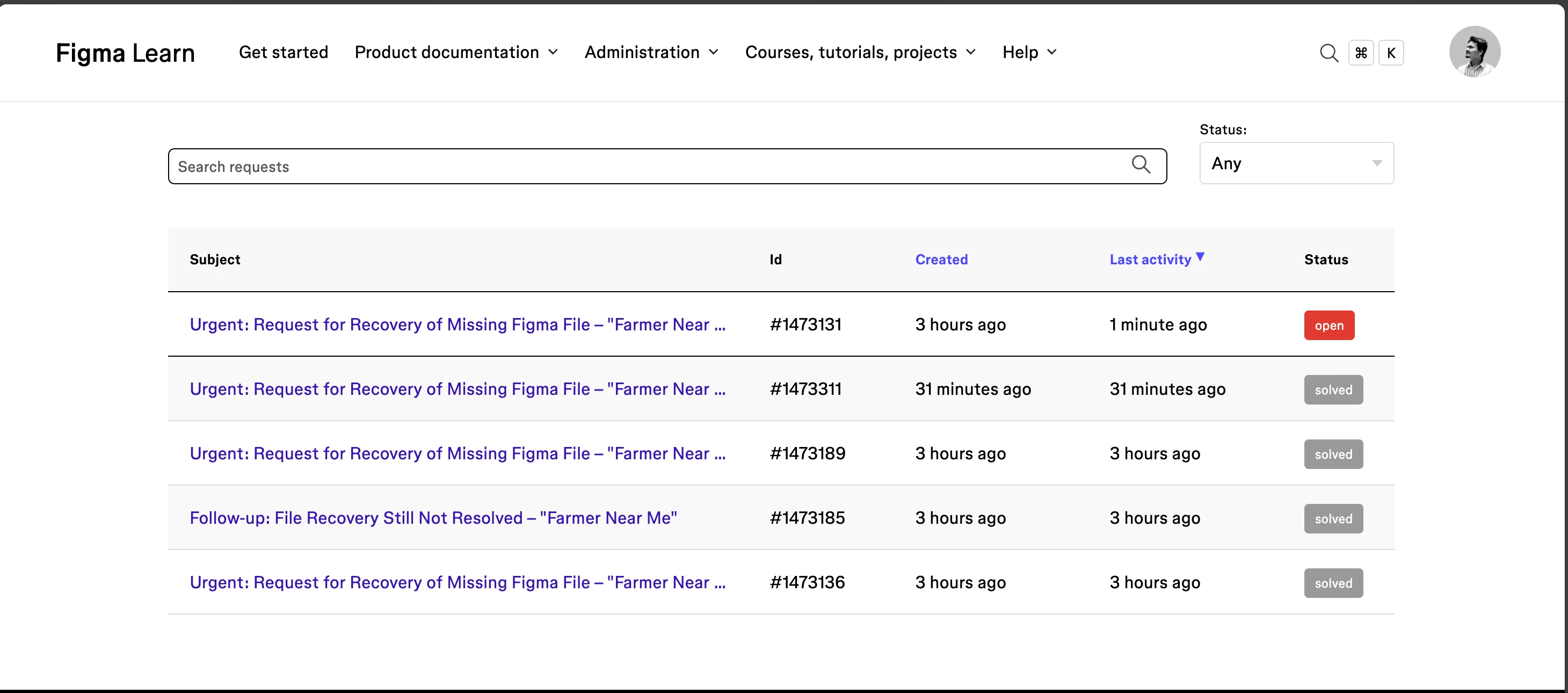Click '31 minutes ago' in the Created column
Image resolution: width=1568 pixels, height=693 pixels.
coord(972,389)
